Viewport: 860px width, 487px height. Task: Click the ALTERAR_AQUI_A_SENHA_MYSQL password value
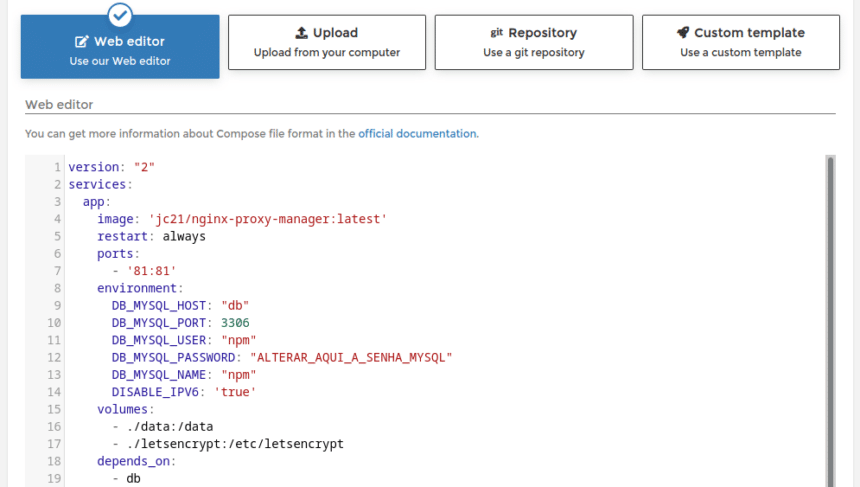351,357
